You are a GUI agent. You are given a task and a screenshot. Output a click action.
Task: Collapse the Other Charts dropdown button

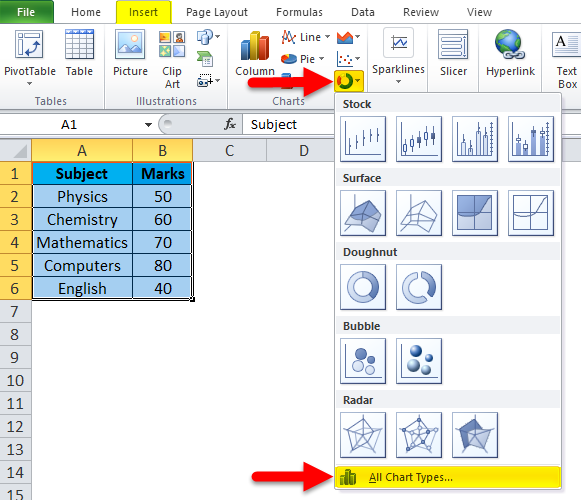tap(349, 81)
